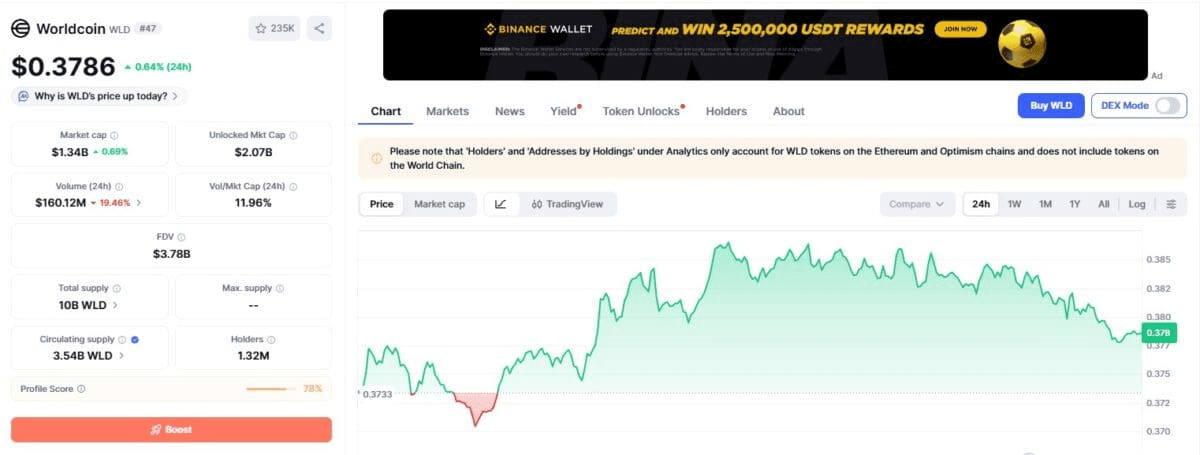Click the Buy WLD button

pyautogui.click(x=1051, y=105)
